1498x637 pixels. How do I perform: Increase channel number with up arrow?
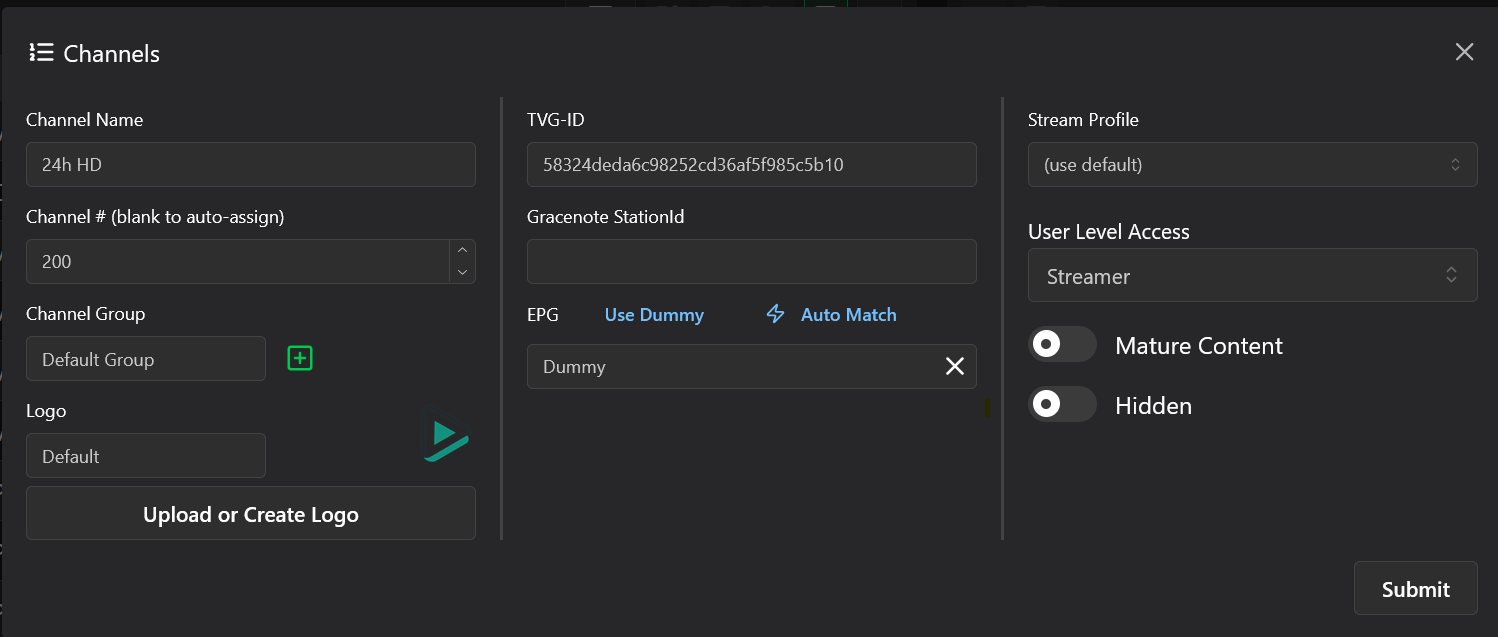tap(462, 251)
